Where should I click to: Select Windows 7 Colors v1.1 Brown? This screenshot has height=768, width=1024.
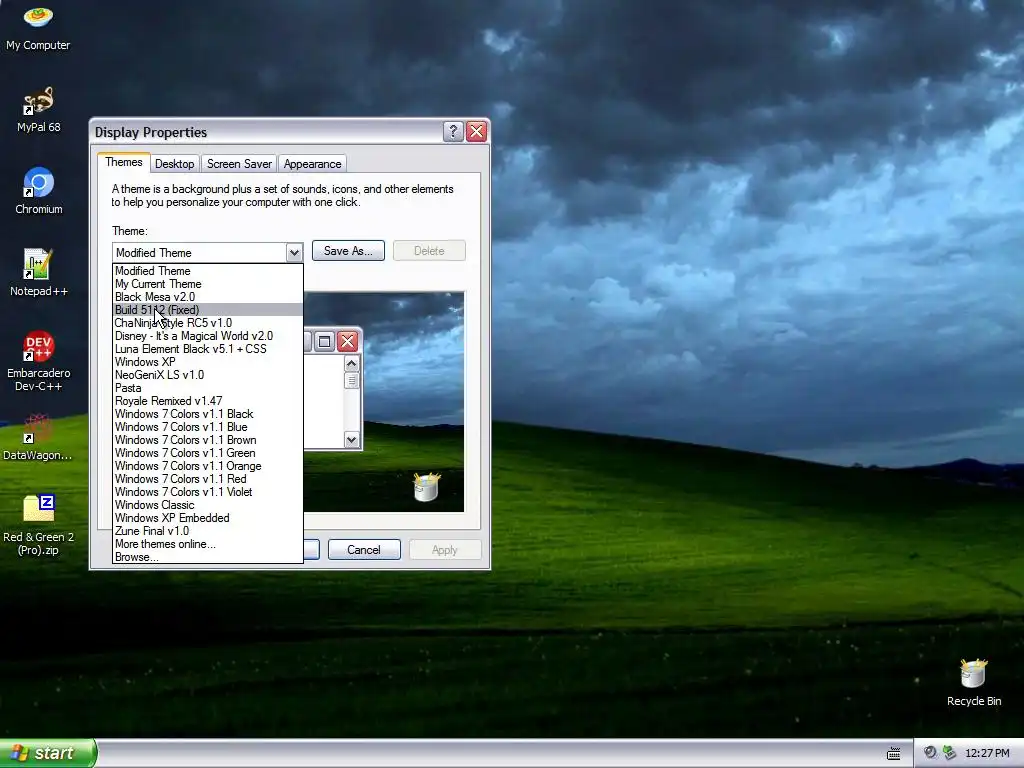coord(208,440)
